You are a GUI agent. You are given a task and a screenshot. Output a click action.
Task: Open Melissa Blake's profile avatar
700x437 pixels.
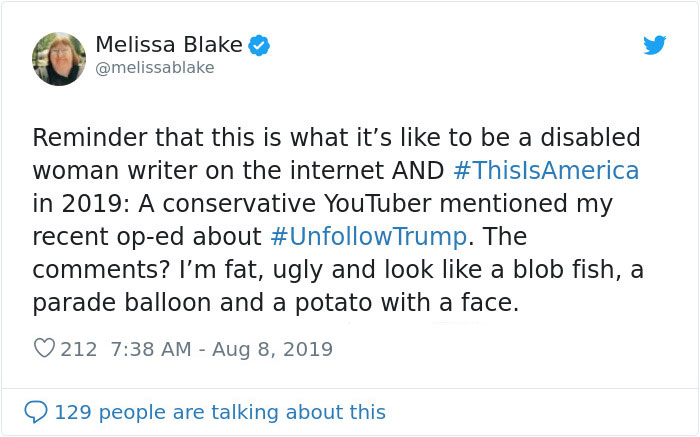(x=59, y=59)
